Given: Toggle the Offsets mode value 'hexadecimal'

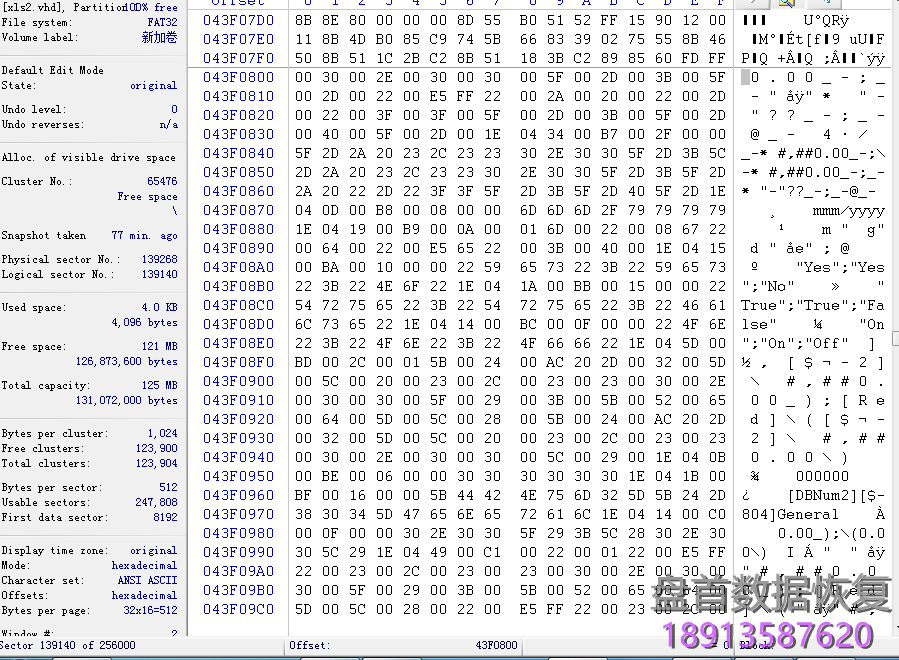Looking at the screenshot, I should [144, 595].
